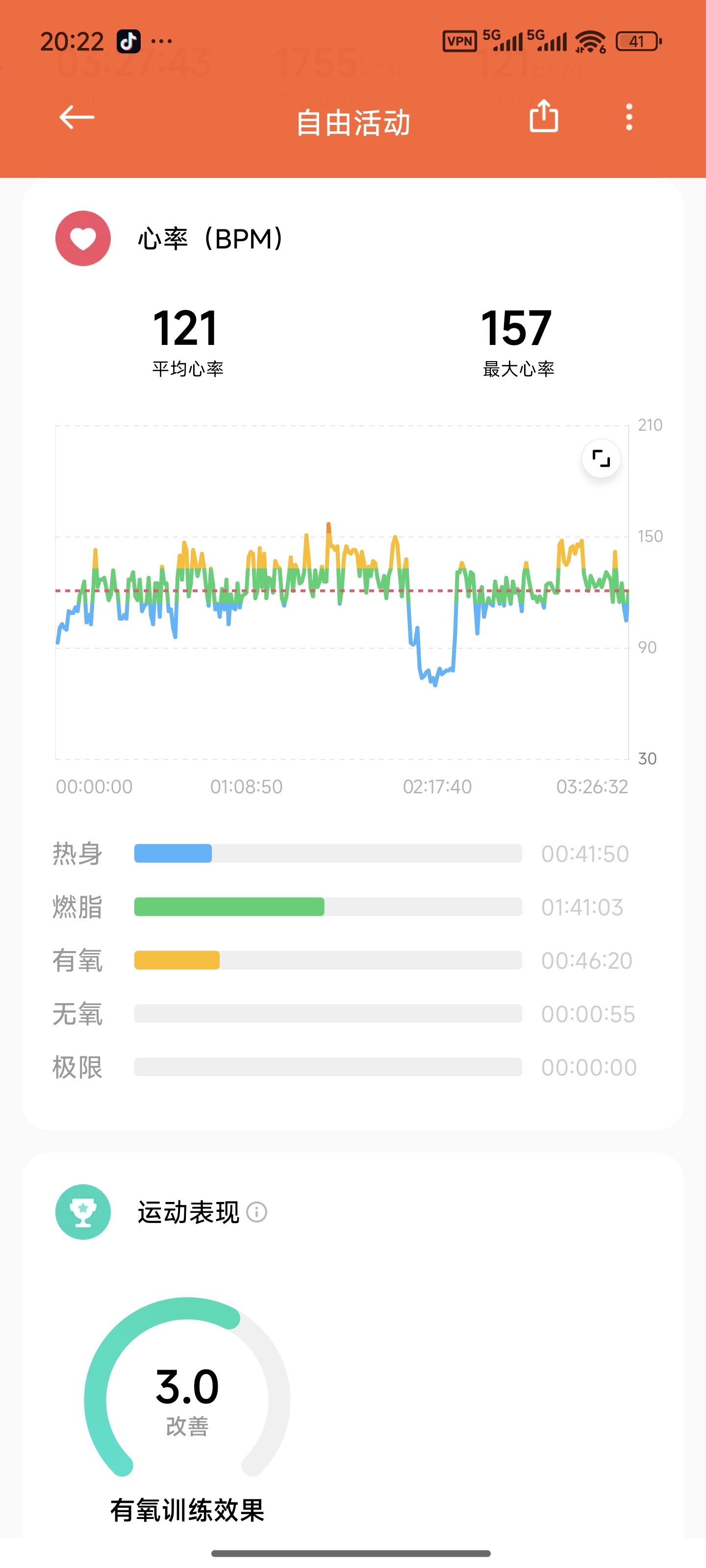706x1568 pixels.
Task: Select the blue 热身 warm-up zone bar
Action: [x=173, y=854]
